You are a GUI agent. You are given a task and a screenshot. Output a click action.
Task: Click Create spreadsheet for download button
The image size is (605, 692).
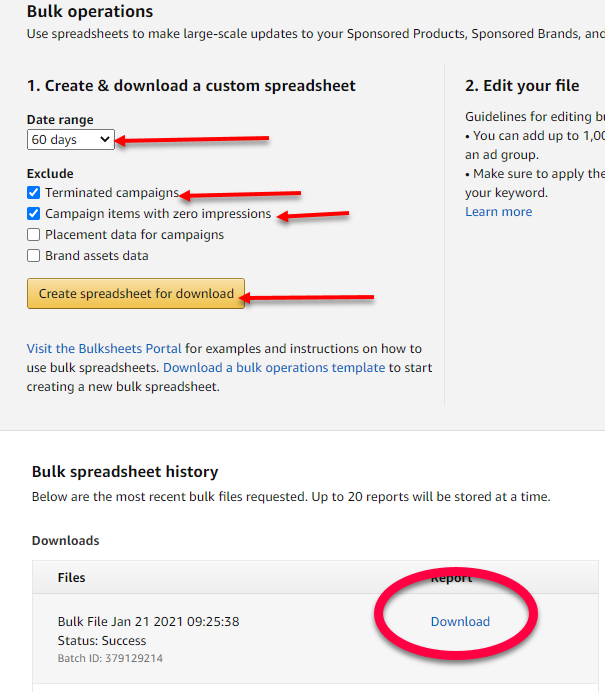136,293
